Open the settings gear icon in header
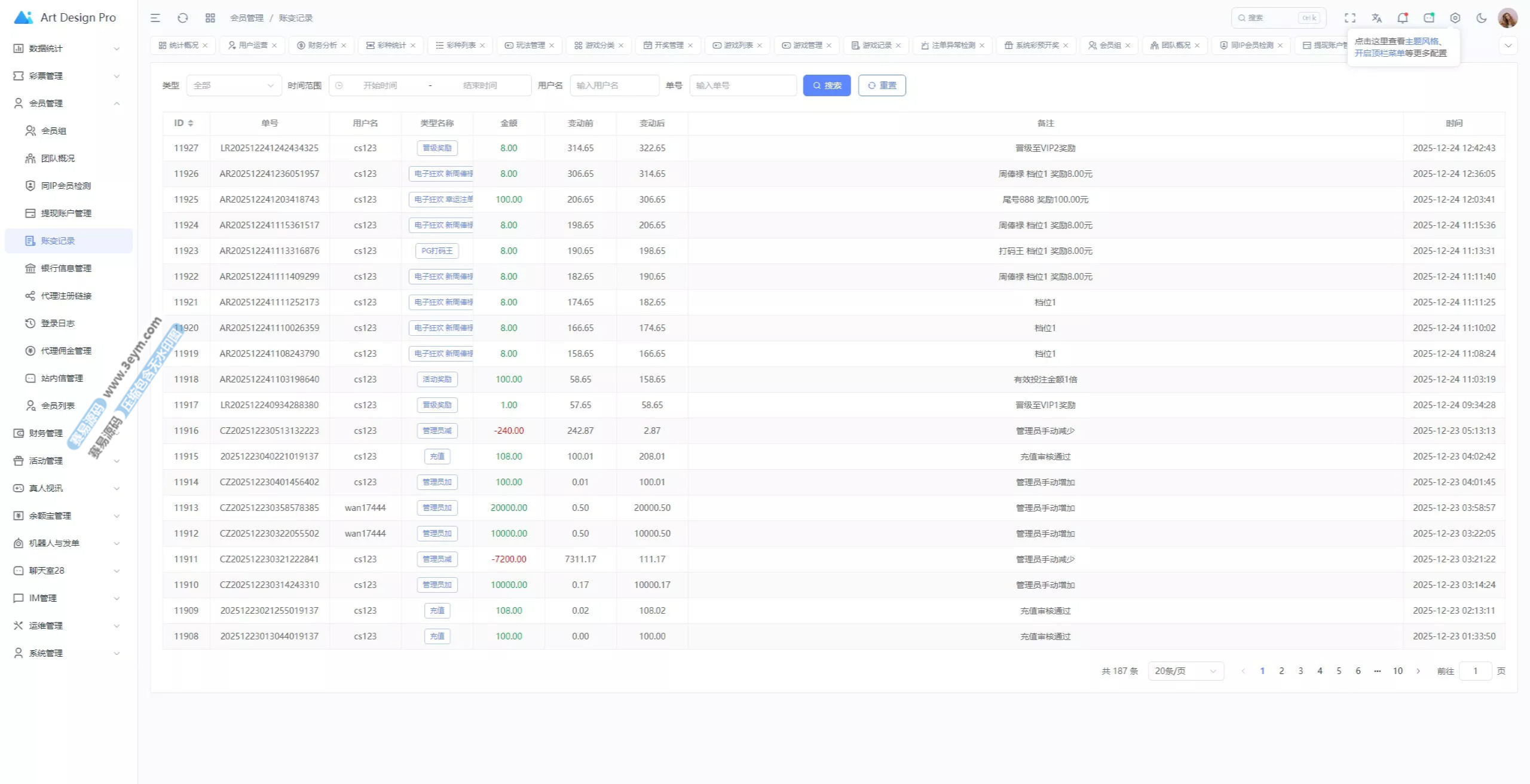Screen dimensions: 1530x784 coord(1455,18)
